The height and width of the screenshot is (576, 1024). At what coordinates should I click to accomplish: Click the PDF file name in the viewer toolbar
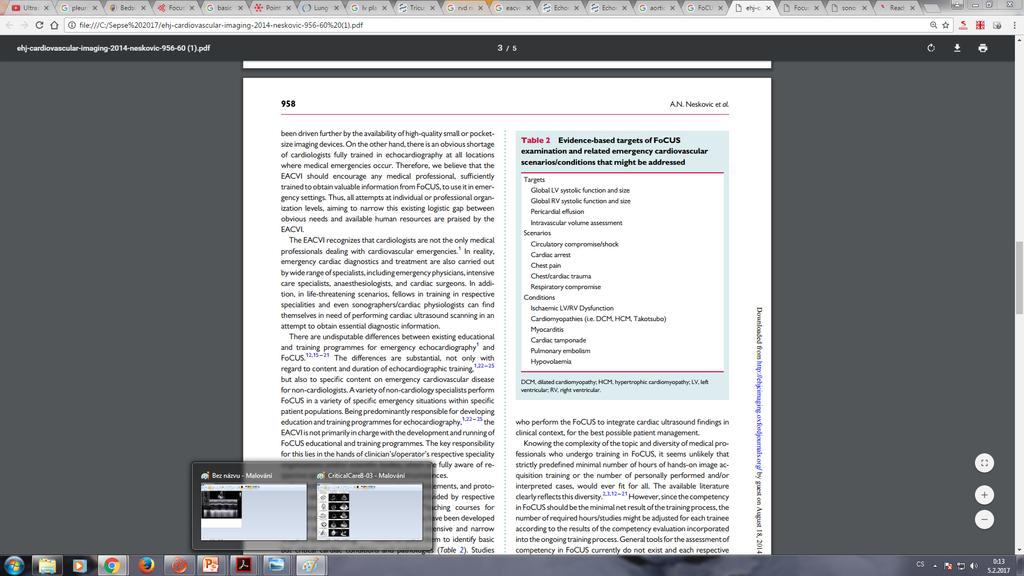[x=114, y=48]
